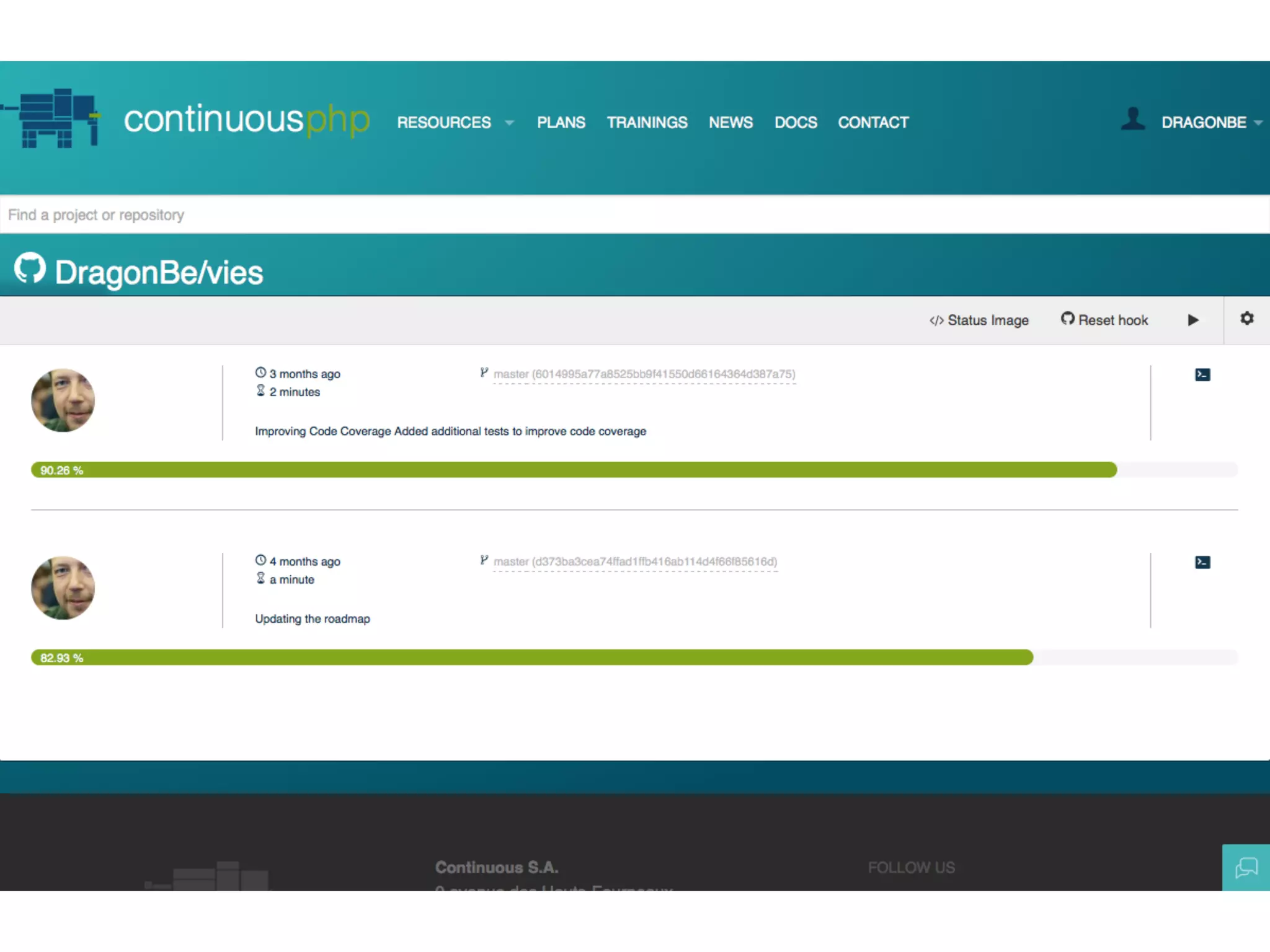1270x952 pixels.
Task: Open master commit link 6014995a77a8
Action: (x=644, y=374)
